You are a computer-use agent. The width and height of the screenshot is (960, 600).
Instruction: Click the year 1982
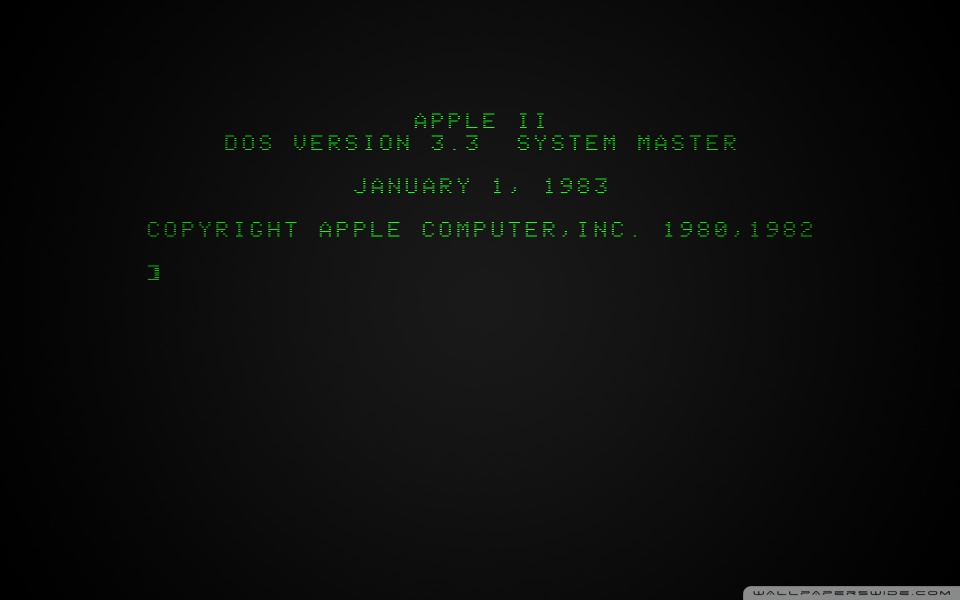tap(782, 230)
